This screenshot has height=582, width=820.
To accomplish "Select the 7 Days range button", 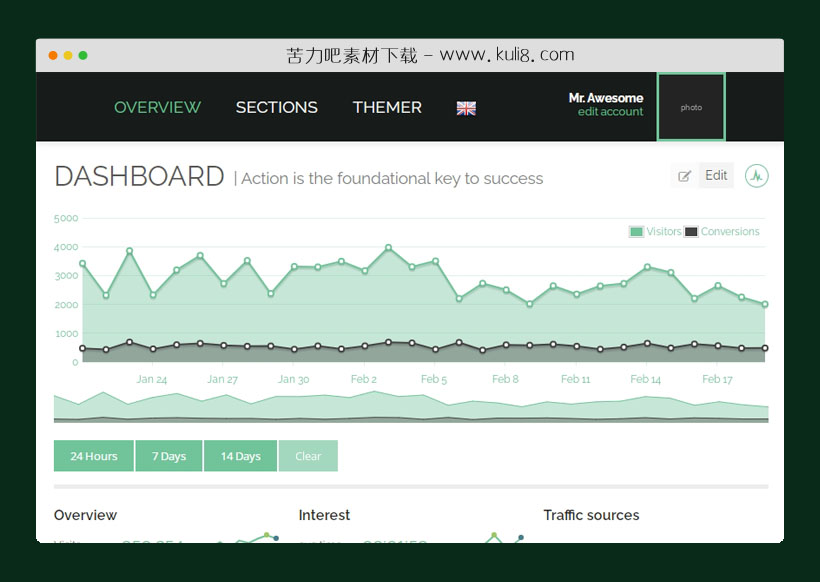I will point(169,456).
